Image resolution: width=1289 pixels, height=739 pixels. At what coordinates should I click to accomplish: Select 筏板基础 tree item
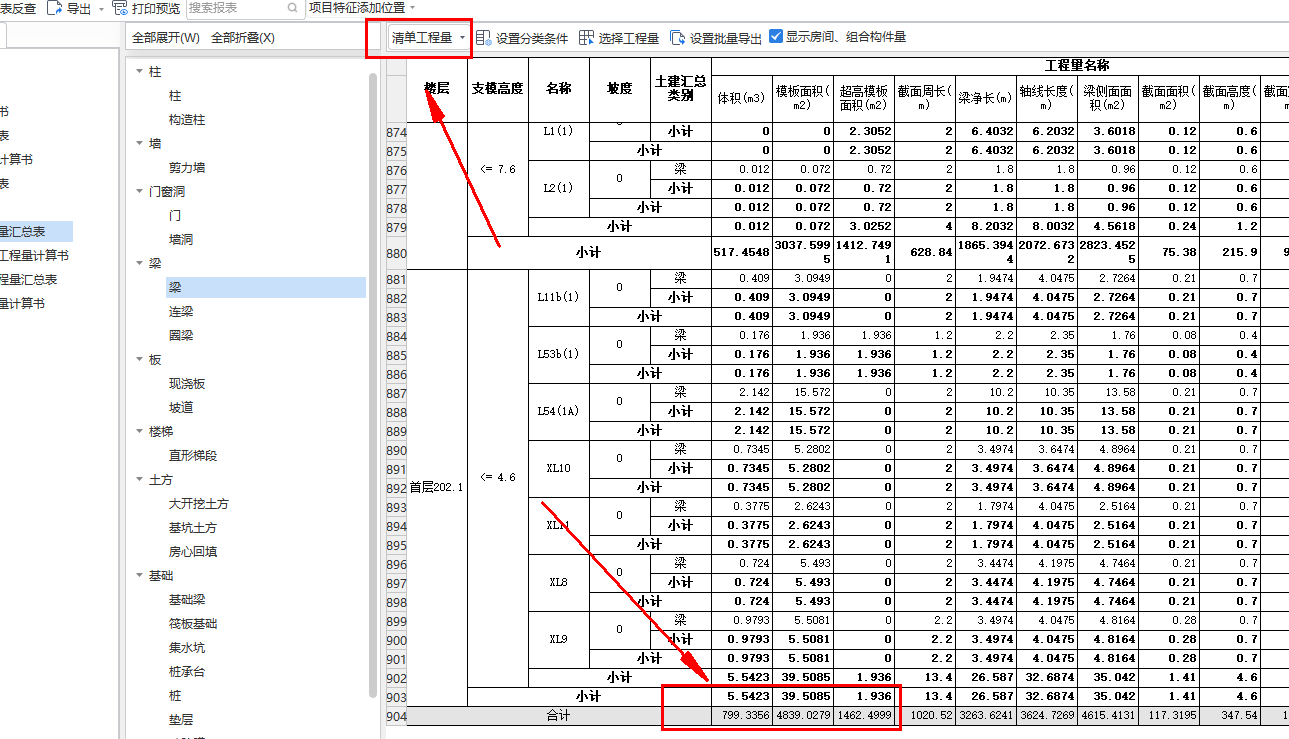click(x=193, y=624)
